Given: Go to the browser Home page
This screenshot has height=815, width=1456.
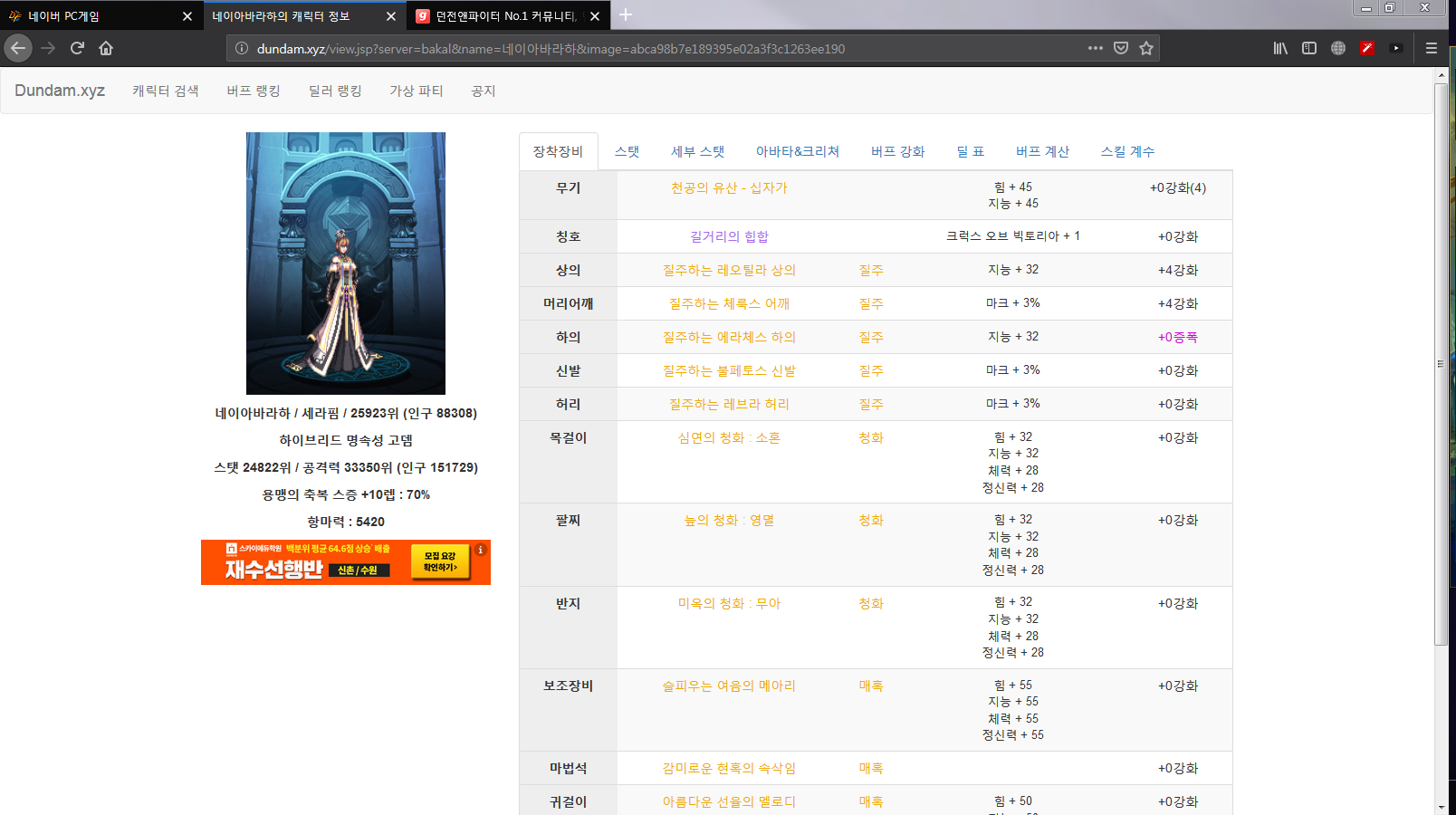Looking at the screenshot, I should [x=106, y=48].
